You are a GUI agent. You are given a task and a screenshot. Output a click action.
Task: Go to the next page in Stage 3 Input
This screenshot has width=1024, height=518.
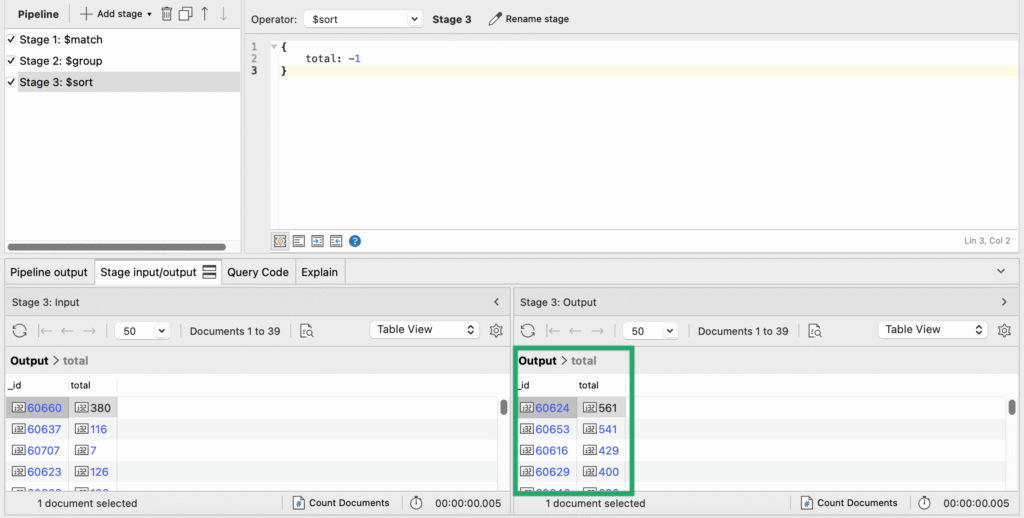[89, 331]
